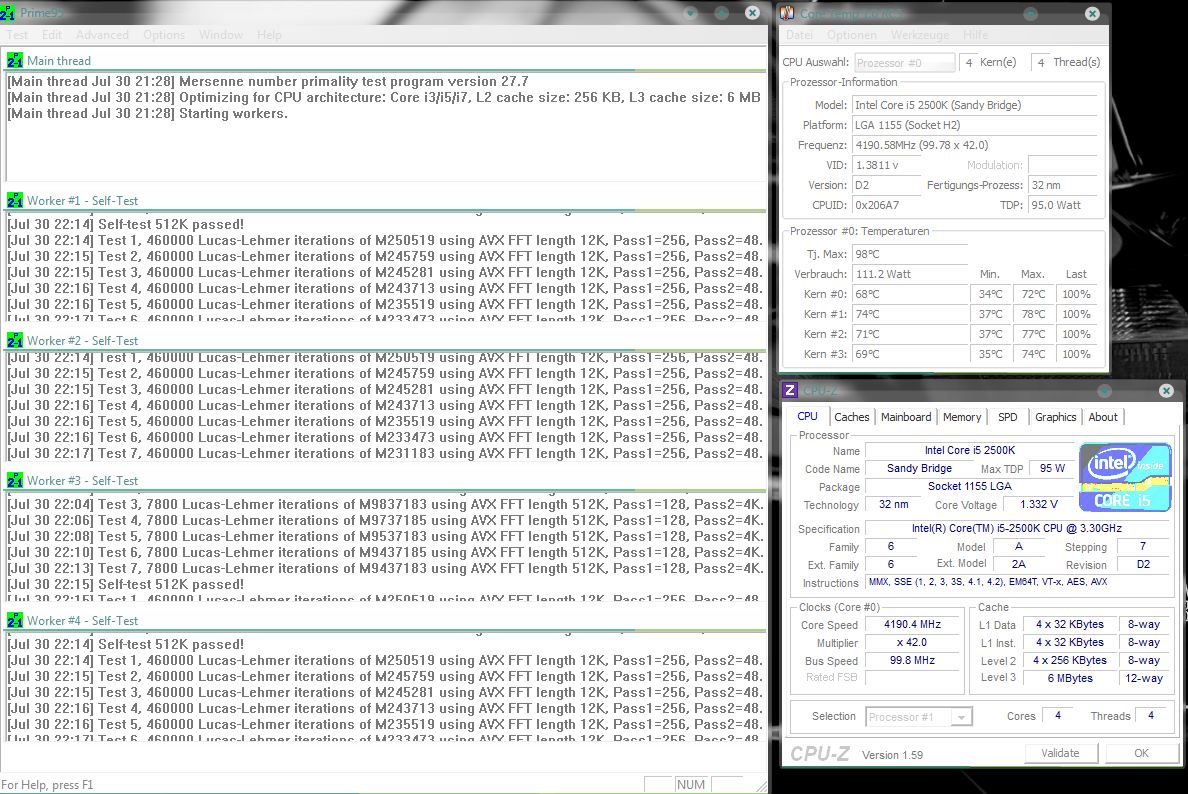1188x794 pixels.
Task: Click Prime95 icon of Main thread window
Action: pos(14,61)
